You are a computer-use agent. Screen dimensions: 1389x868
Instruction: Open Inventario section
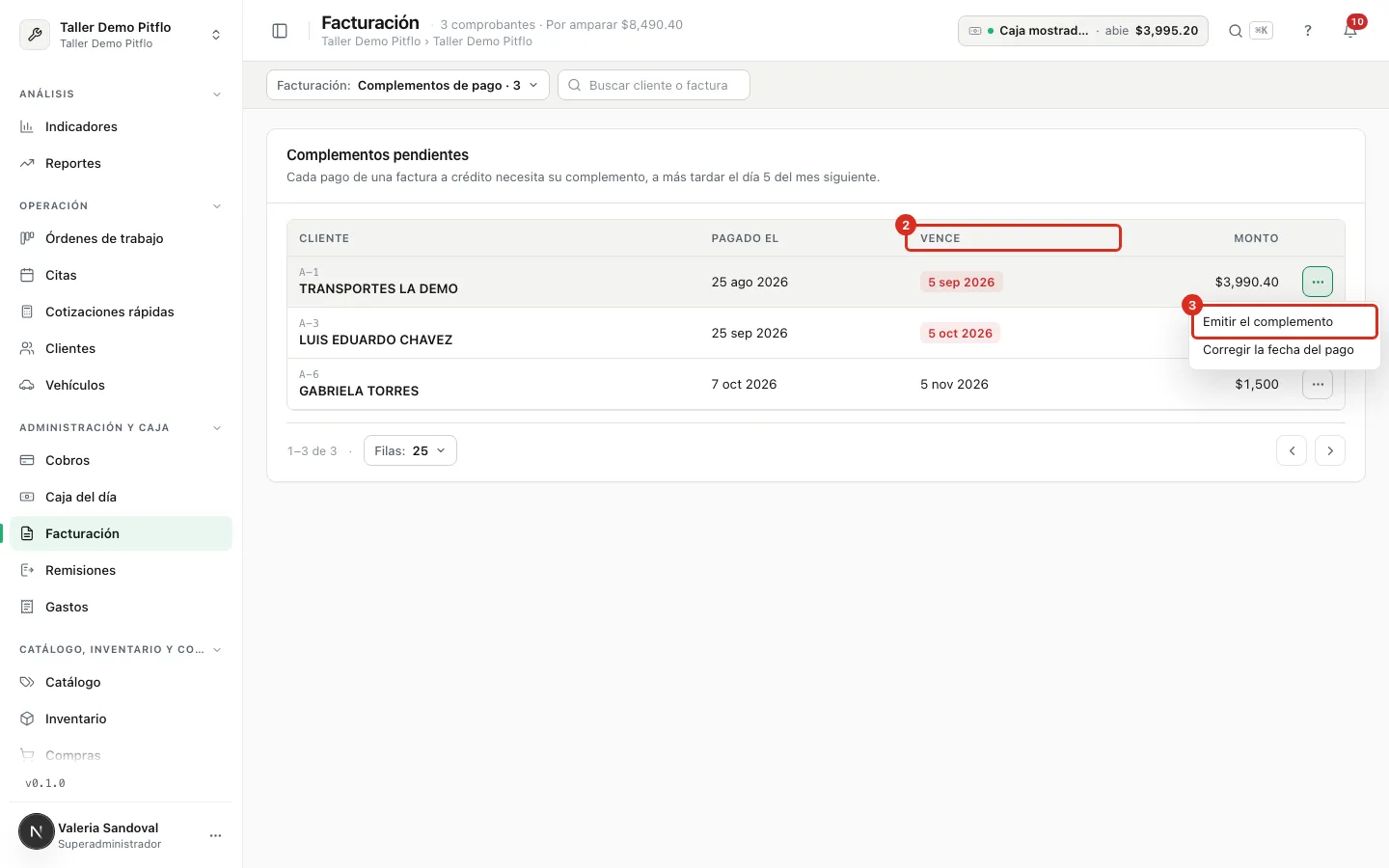click(121, 719)
